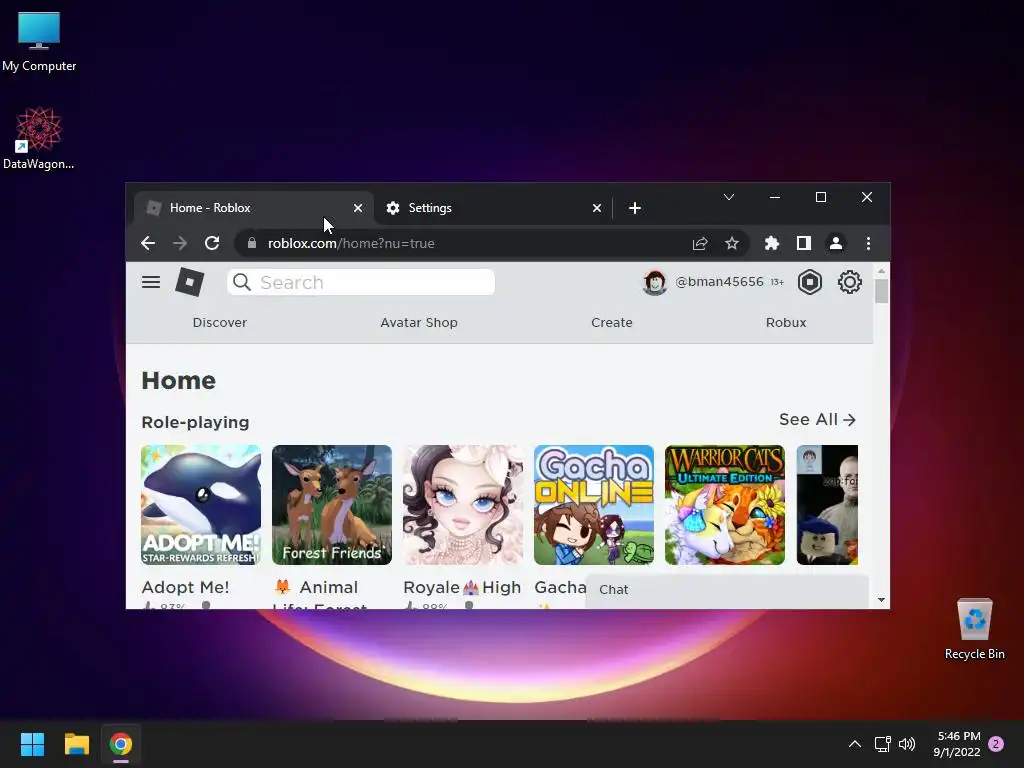Open the network tray icon
The width and height of the screenshot is (1024, 768).
click(882, 744)
